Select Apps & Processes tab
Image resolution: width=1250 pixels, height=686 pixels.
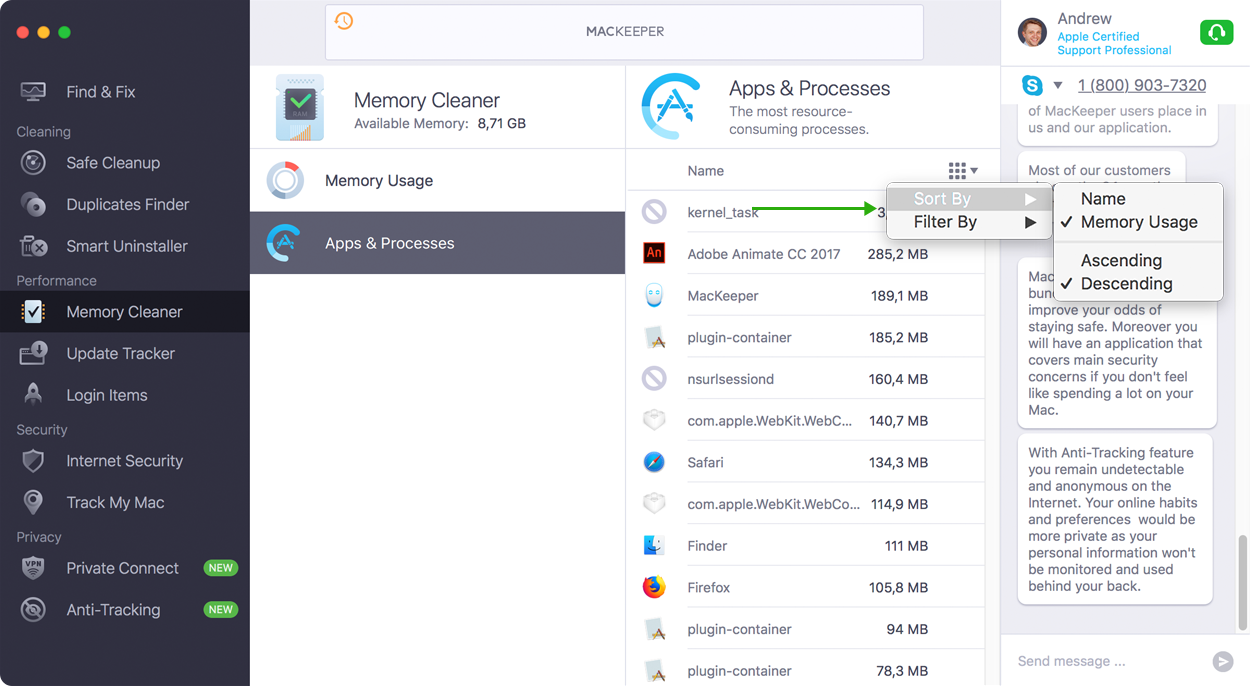[437, 243]
